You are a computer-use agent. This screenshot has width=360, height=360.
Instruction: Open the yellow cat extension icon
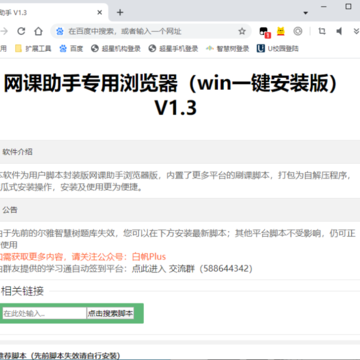click(x=281, y=31)
